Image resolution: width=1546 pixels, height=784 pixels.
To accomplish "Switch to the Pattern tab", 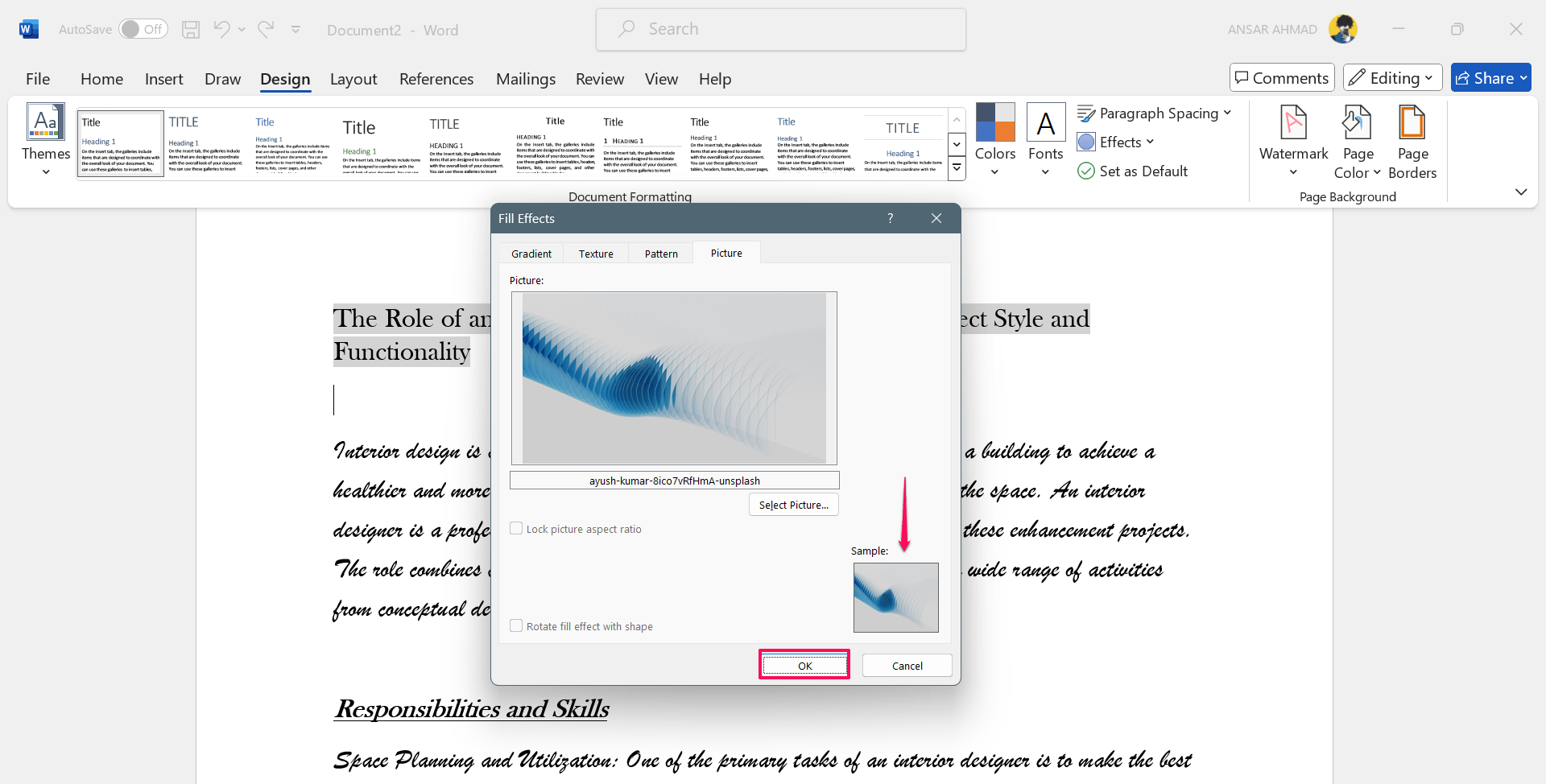I will pyautogui.click(x=661, y=254).
